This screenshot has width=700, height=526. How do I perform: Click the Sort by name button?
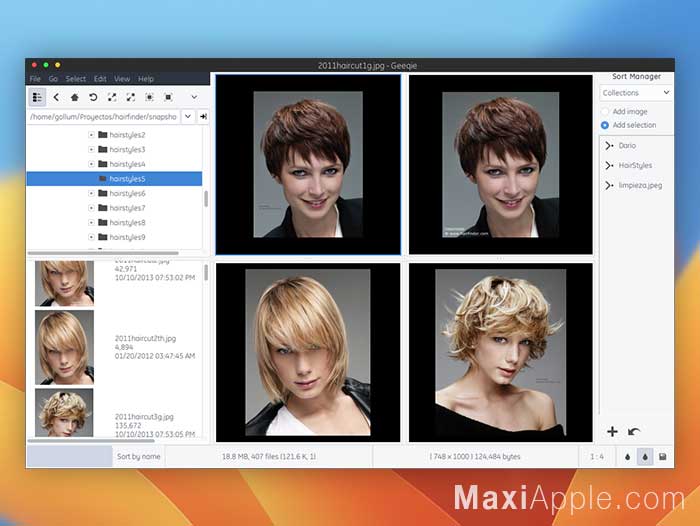pyautogui.click(x=138, y=456)
